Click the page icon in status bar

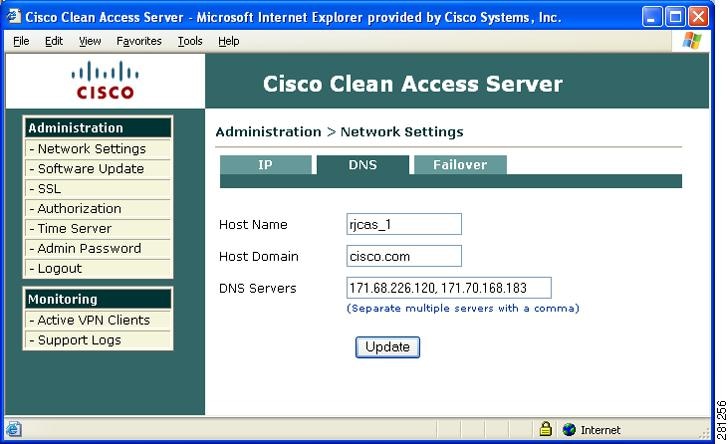pos(13,429)
